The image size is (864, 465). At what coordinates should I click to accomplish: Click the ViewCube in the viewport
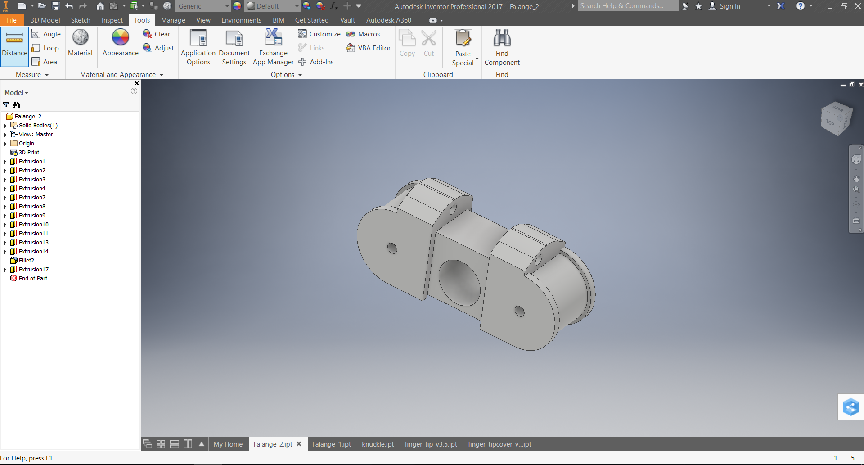click(x=836, y=118)
